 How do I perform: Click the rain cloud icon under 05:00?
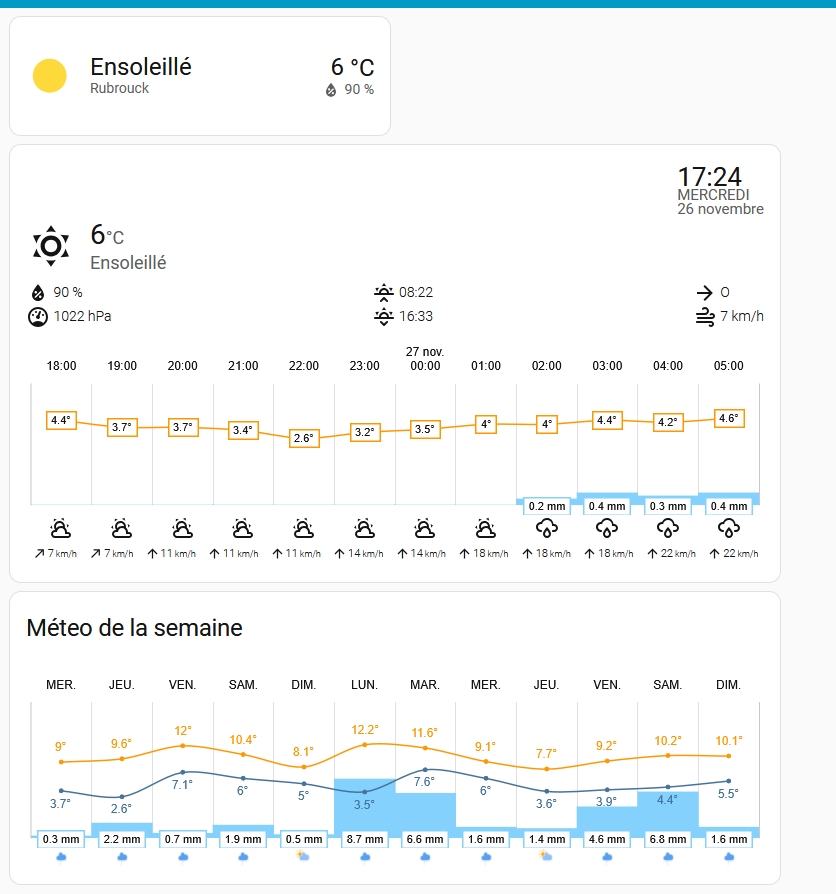coord(728,528)
